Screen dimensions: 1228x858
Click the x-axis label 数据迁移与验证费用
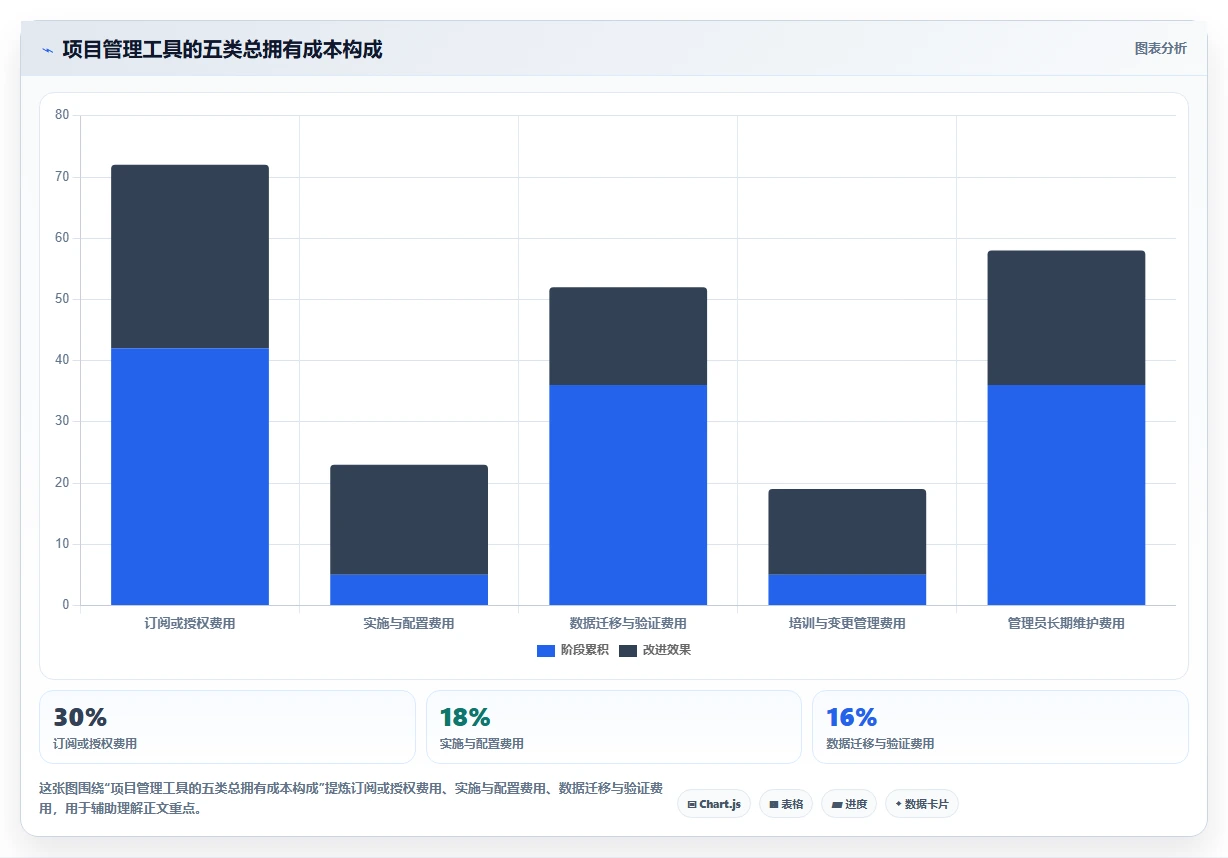pos(628,624)
